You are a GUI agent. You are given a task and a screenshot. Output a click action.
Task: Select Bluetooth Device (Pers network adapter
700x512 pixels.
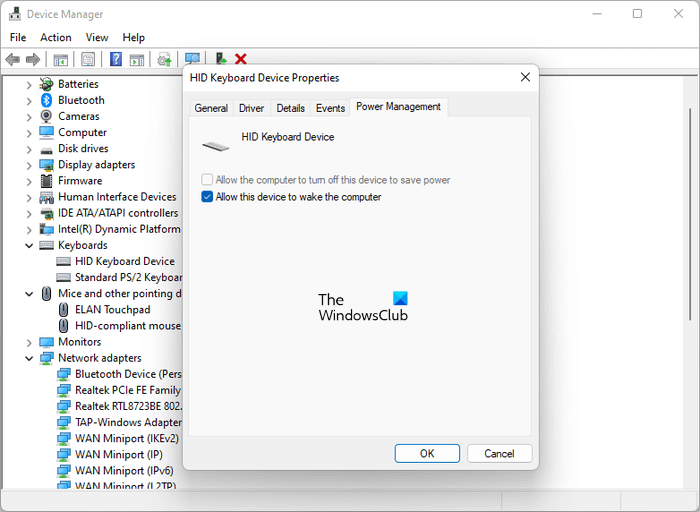click(x=128, y=374)
